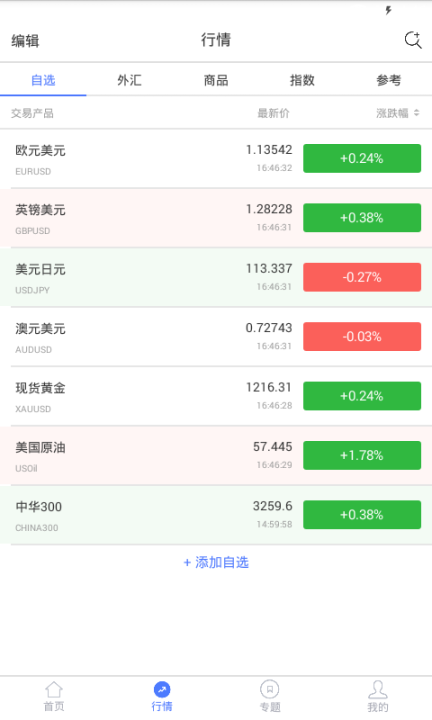Tap the AUDUSD -0.03% red badge
Viewport: 432px width, 720px height.
tap(362, 337)
